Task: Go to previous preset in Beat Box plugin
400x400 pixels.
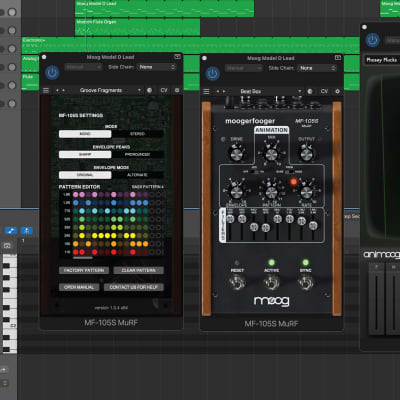Action: tap(218, 91)
